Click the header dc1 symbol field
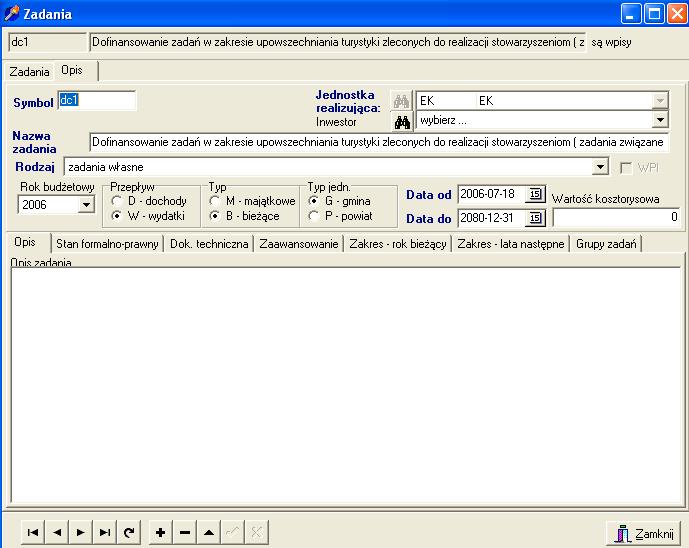The width and height of the screenshot is (689, 548). (x=47, y=42)
